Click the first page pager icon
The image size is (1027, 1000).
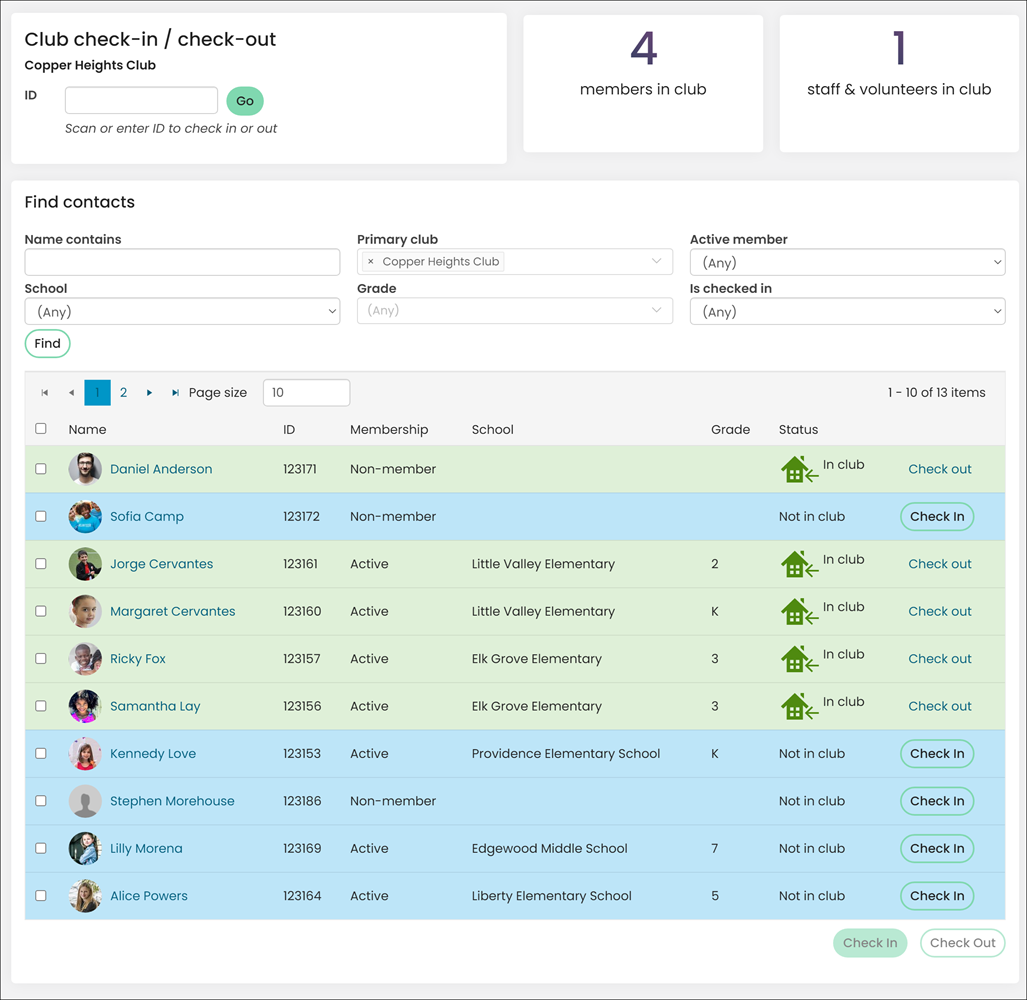coord(45,393)
